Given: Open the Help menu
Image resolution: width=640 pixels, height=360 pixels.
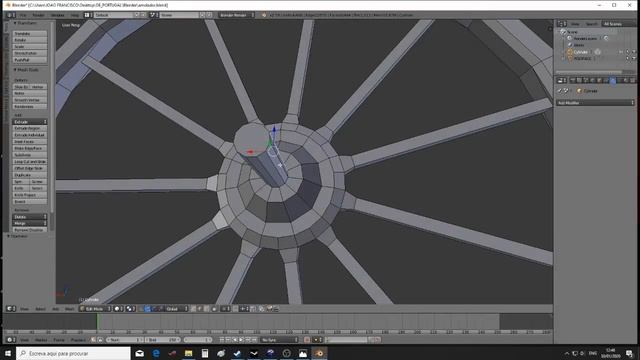Looking at the screenshot, I should 75,15.
